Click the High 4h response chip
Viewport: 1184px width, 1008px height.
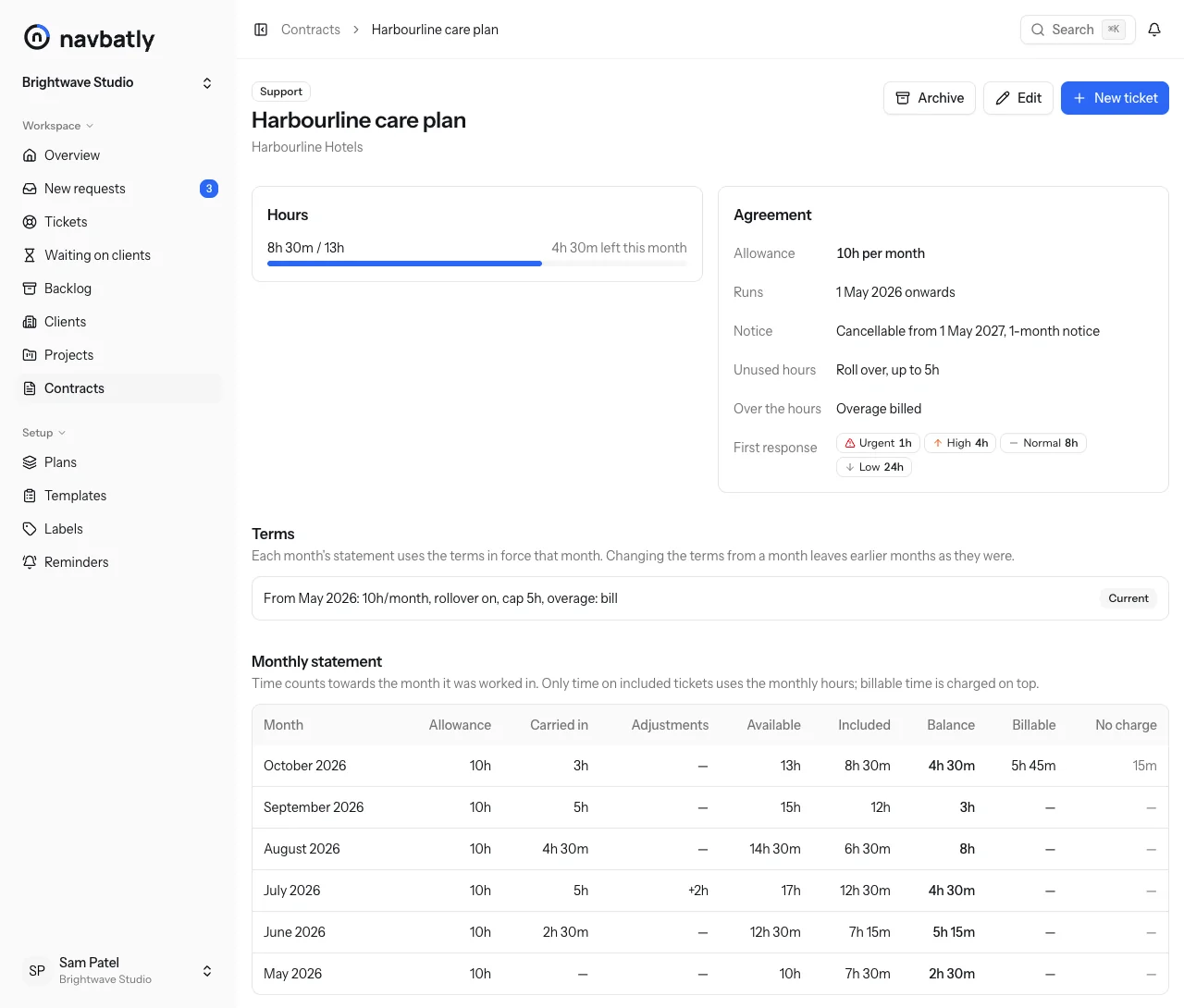point(960,443)
